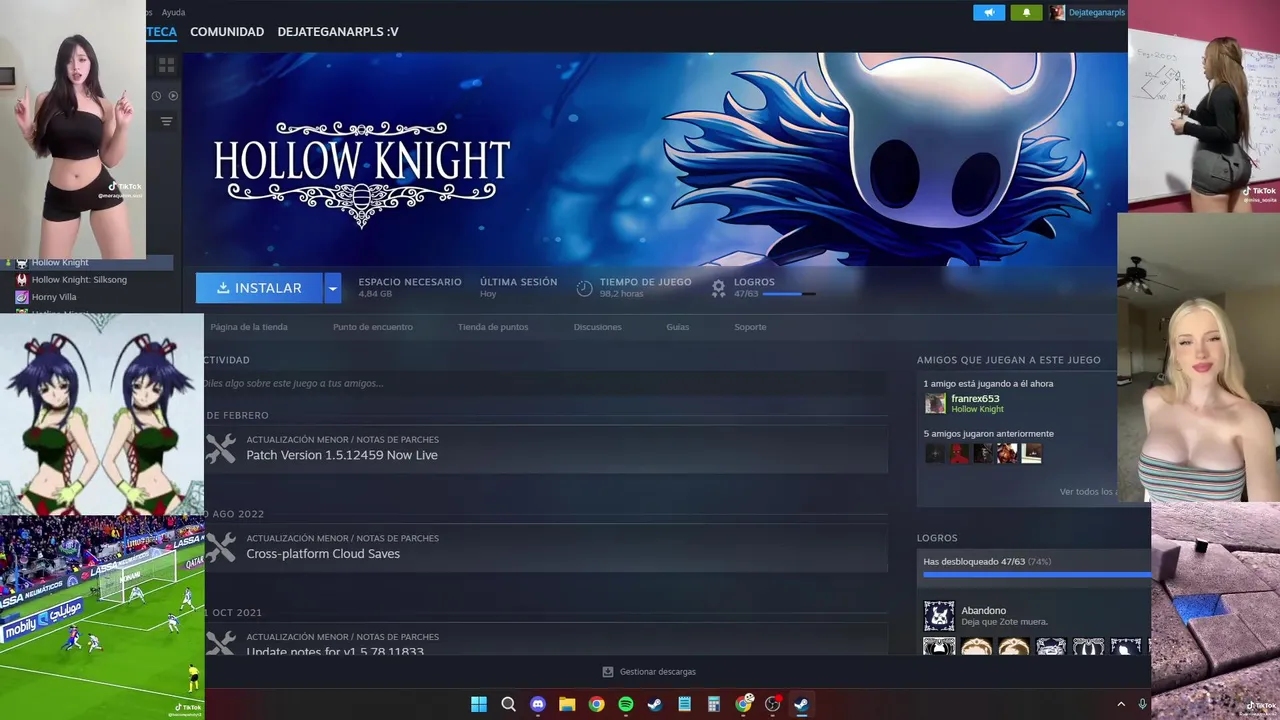Click the ÚLTIMA SESIÓN Hoy stat

[x=518, y=288]
